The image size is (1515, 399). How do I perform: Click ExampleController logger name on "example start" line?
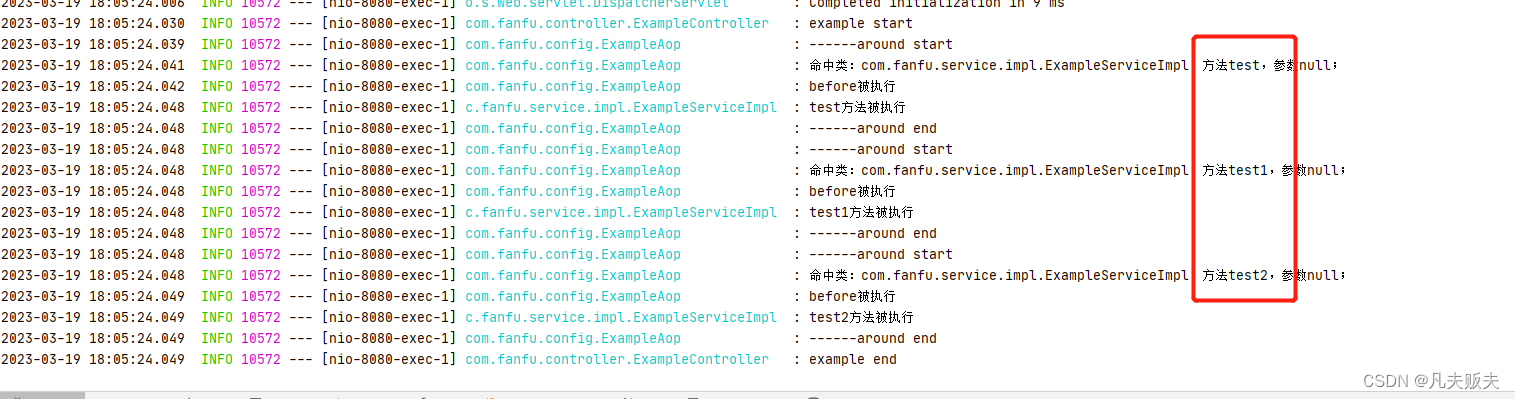[617, 23]
